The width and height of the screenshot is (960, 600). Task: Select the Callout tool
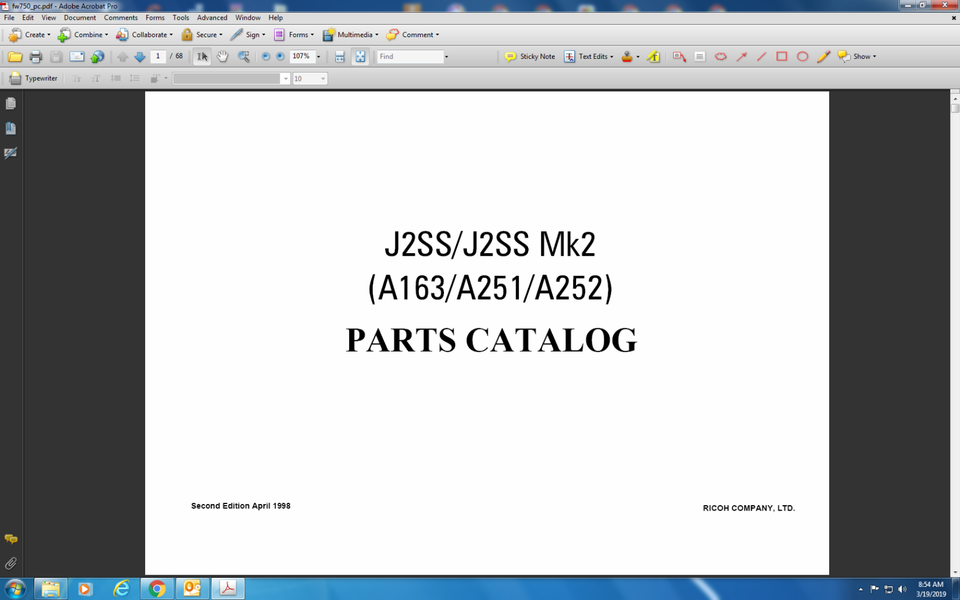coord(679,57)
